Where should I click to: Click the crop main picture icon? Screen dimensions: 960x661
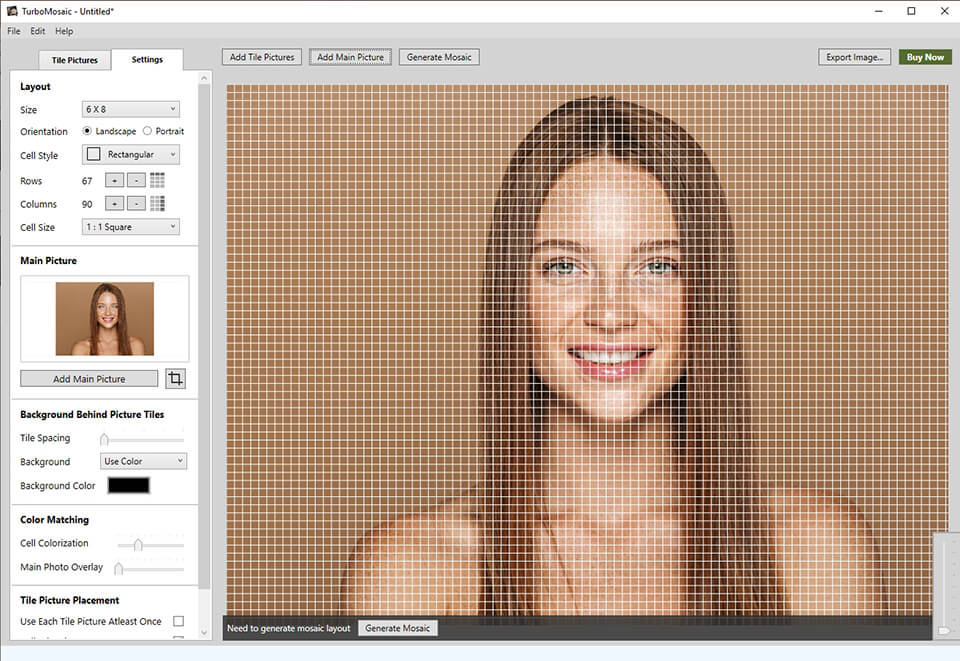176,379
